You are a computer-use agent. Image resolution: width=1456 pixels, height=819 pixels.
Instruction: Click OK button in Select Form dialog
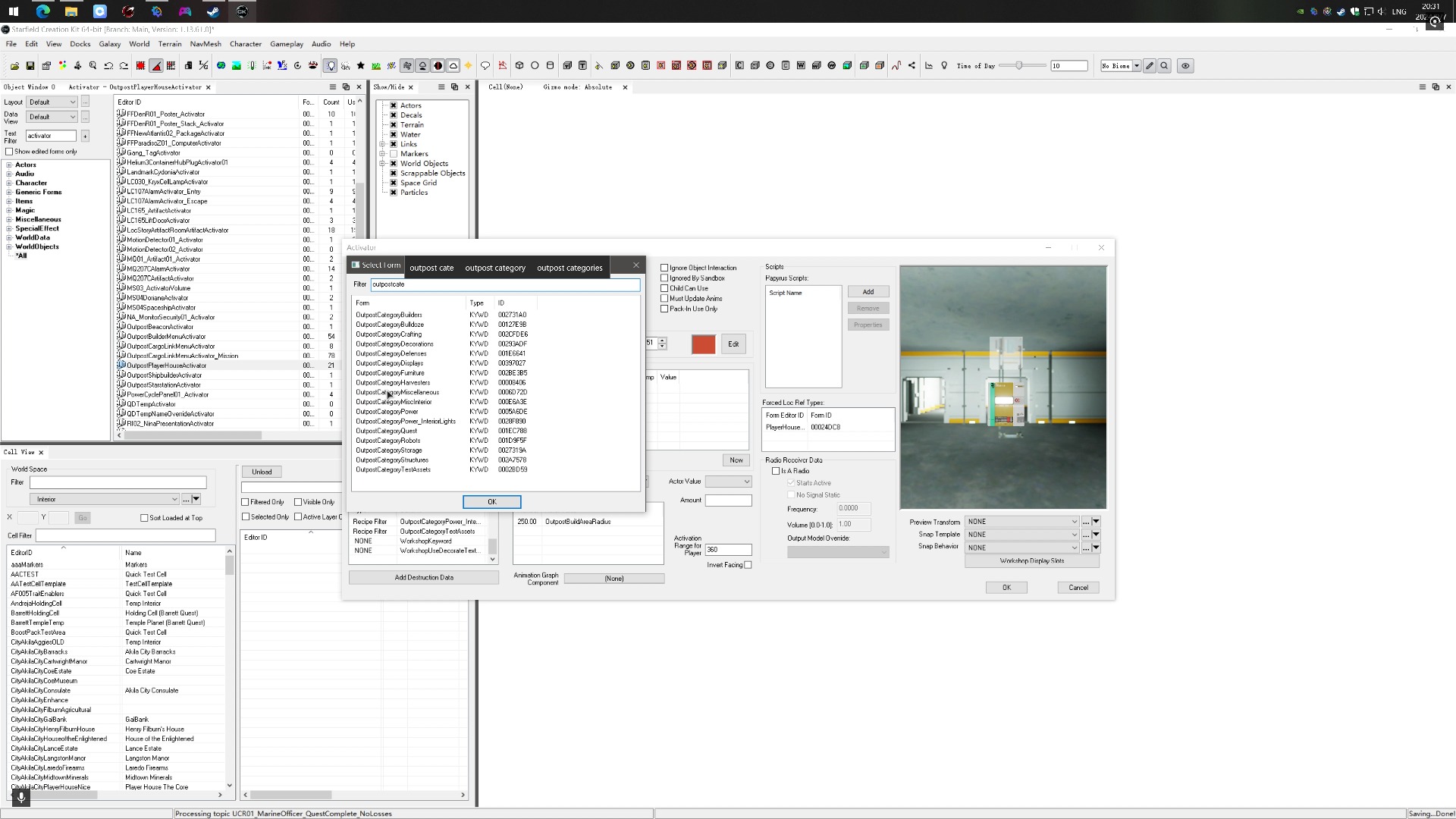click(491, 501)
